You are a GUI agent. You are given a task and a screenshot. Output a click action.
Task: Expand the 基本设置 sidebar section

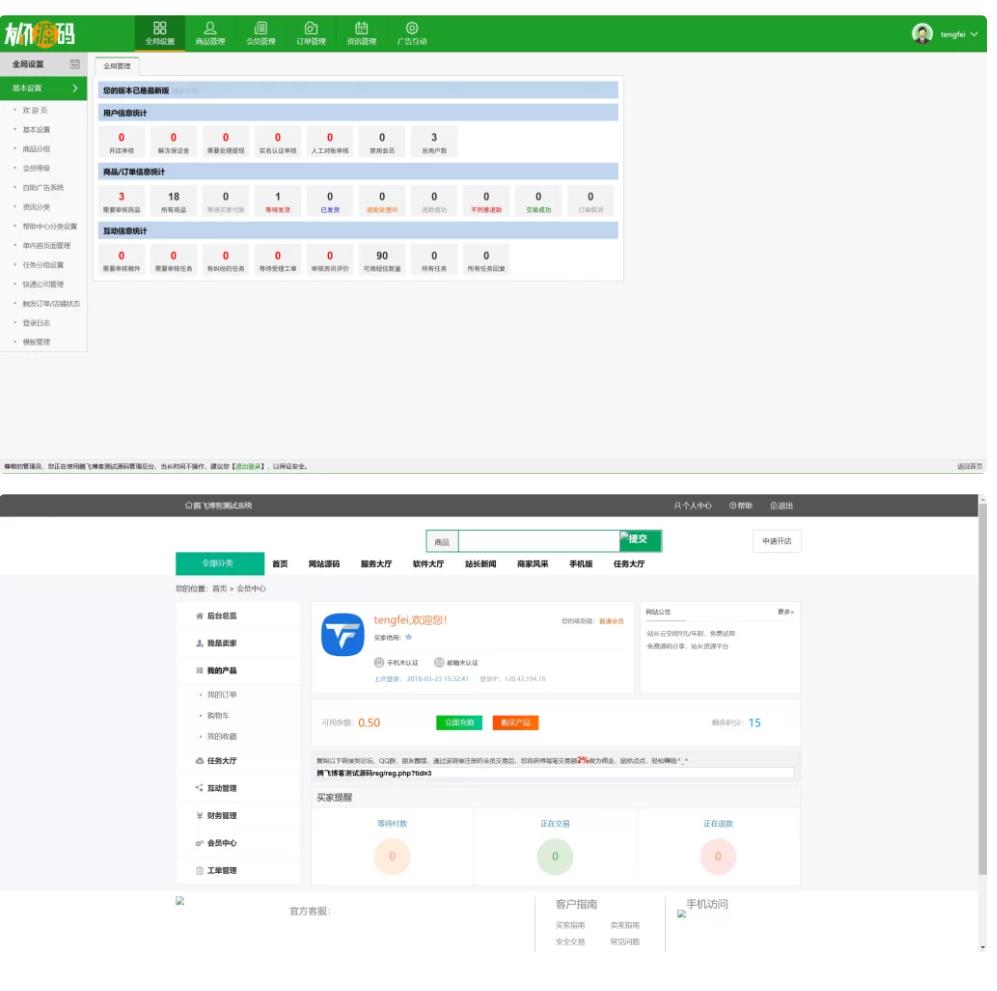[44, 89]
